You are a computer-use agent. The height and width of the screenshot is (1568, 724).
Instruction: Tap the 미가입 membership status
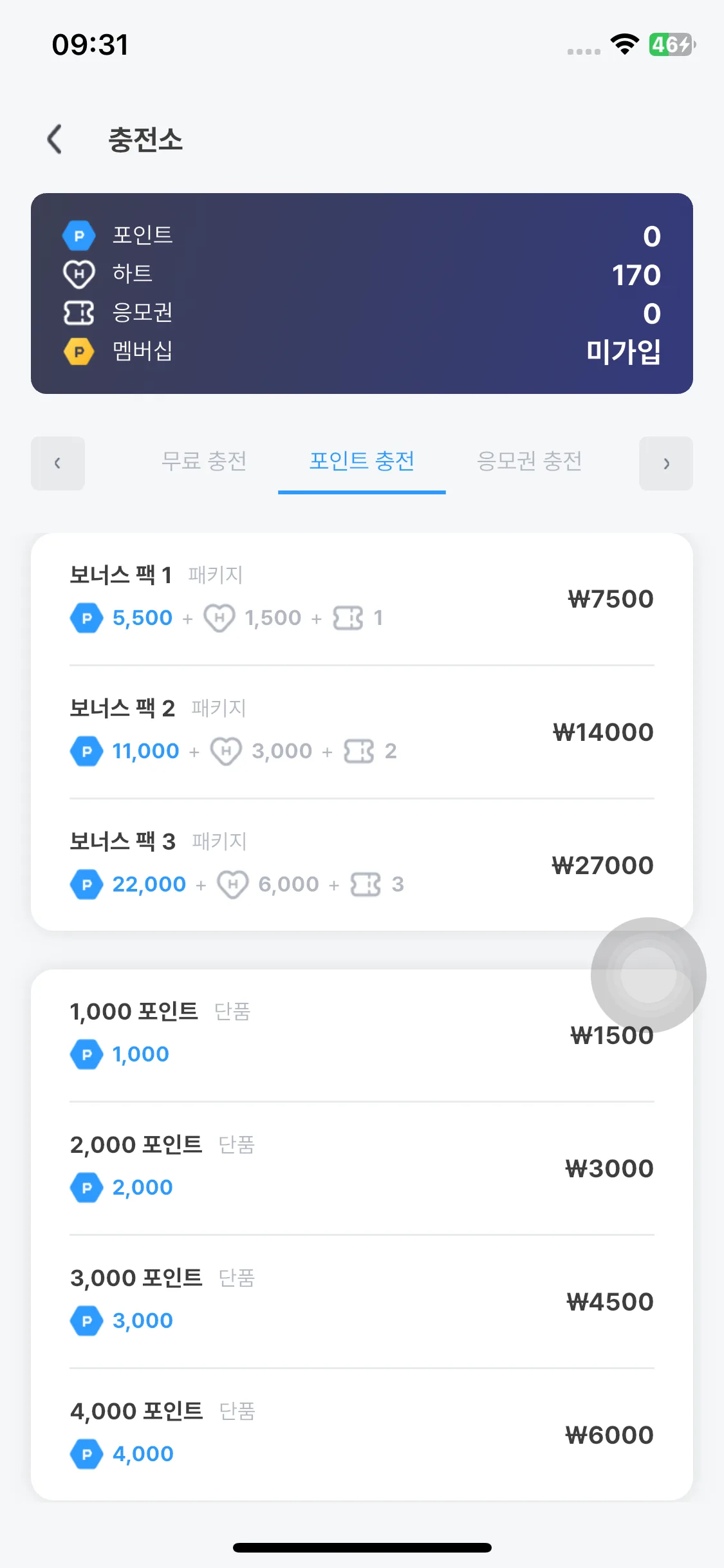pyautogui.click(x=623, y=351)
